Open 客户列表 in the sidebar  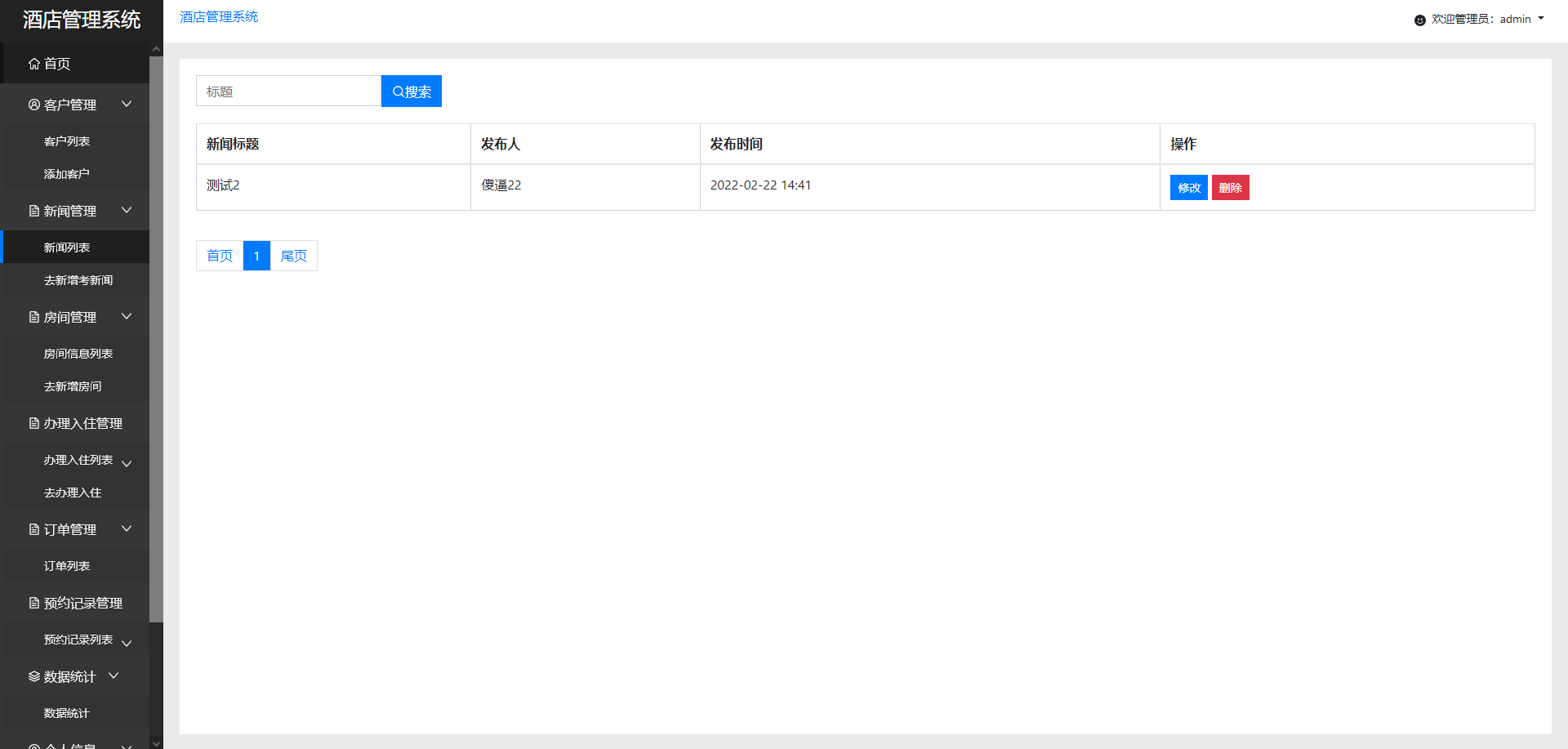click(x=67, y=141)
